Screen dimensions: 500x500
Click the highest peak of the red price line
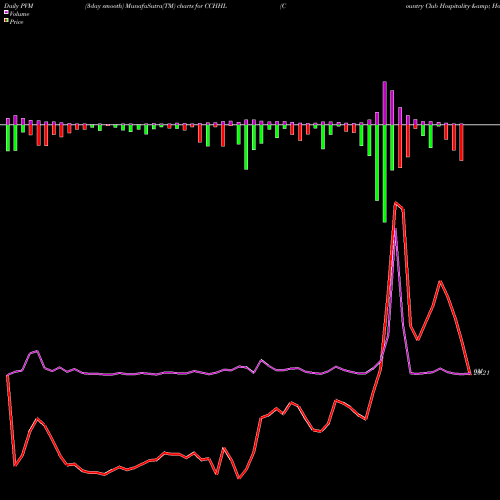coord(396,202)
